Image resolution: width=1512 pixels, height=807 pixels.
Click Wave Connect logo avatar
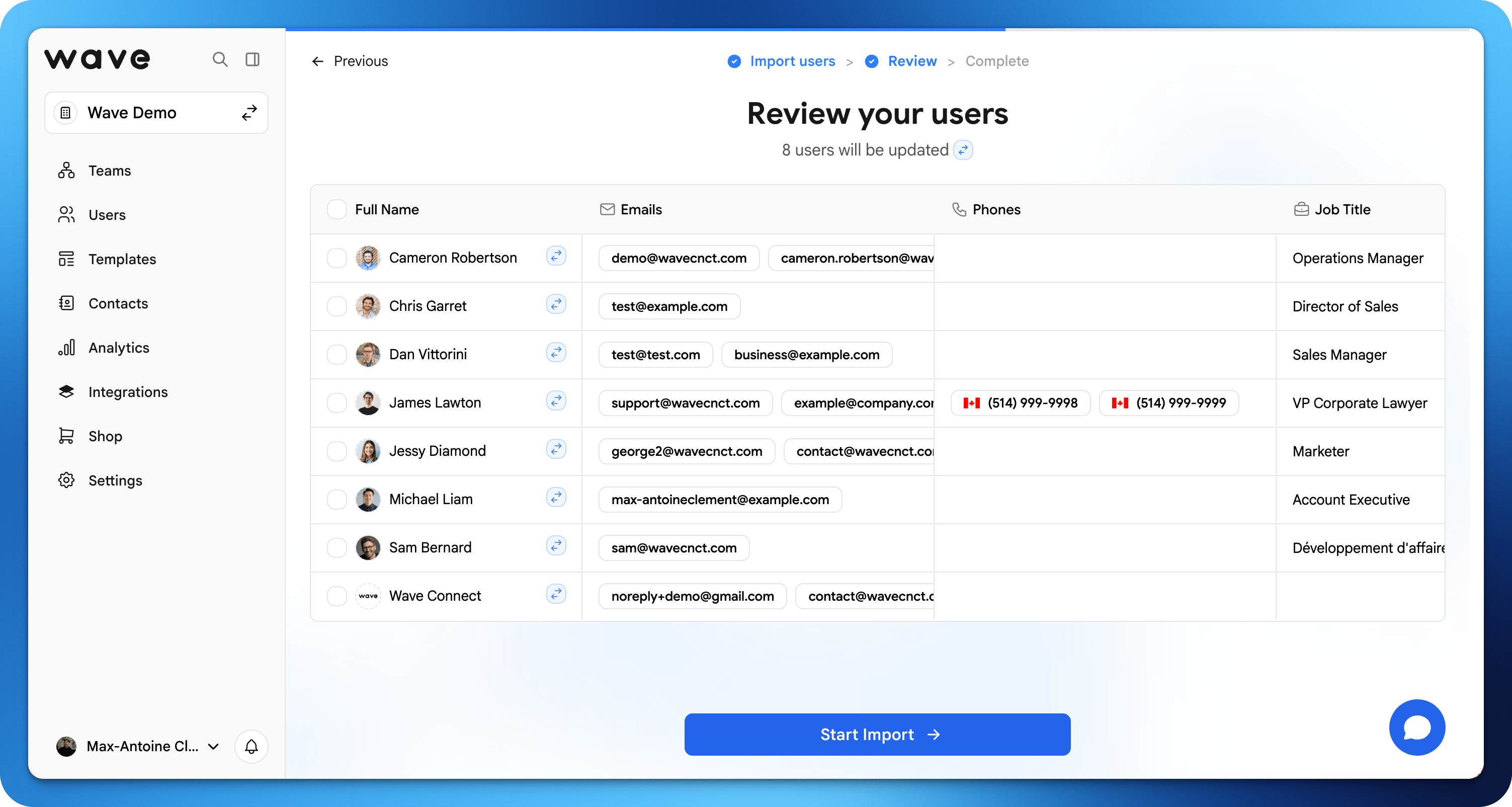(x=368, y=596)
